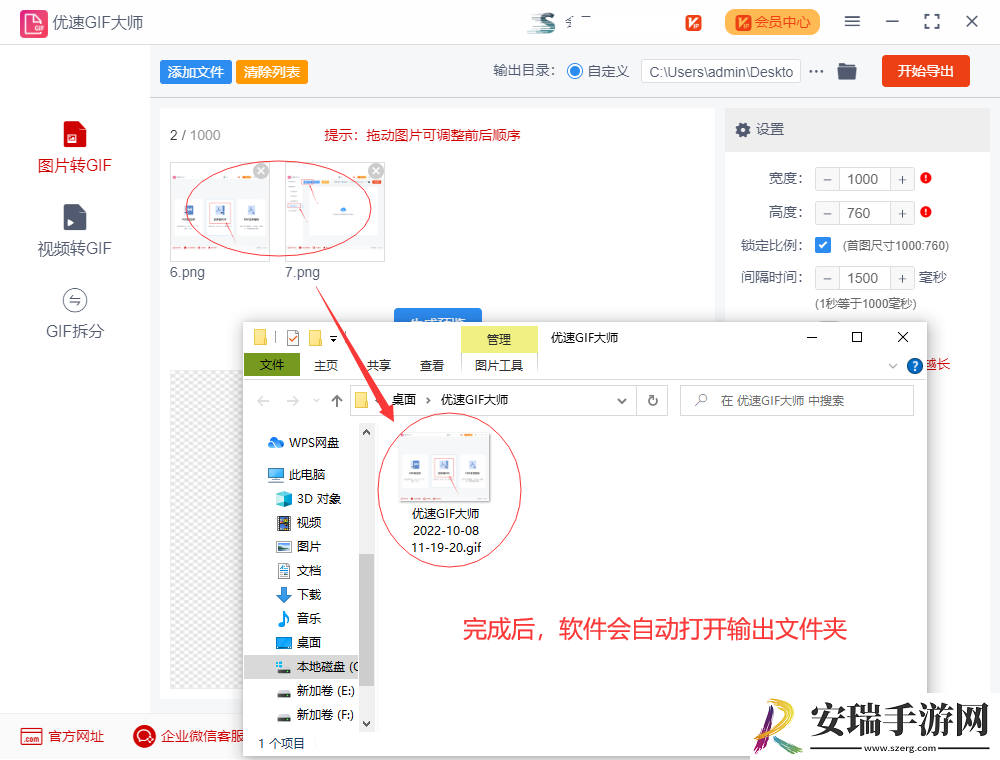Click the Explorer help question mark icon
Screen dimensions: 1000x760
point(915,366)
